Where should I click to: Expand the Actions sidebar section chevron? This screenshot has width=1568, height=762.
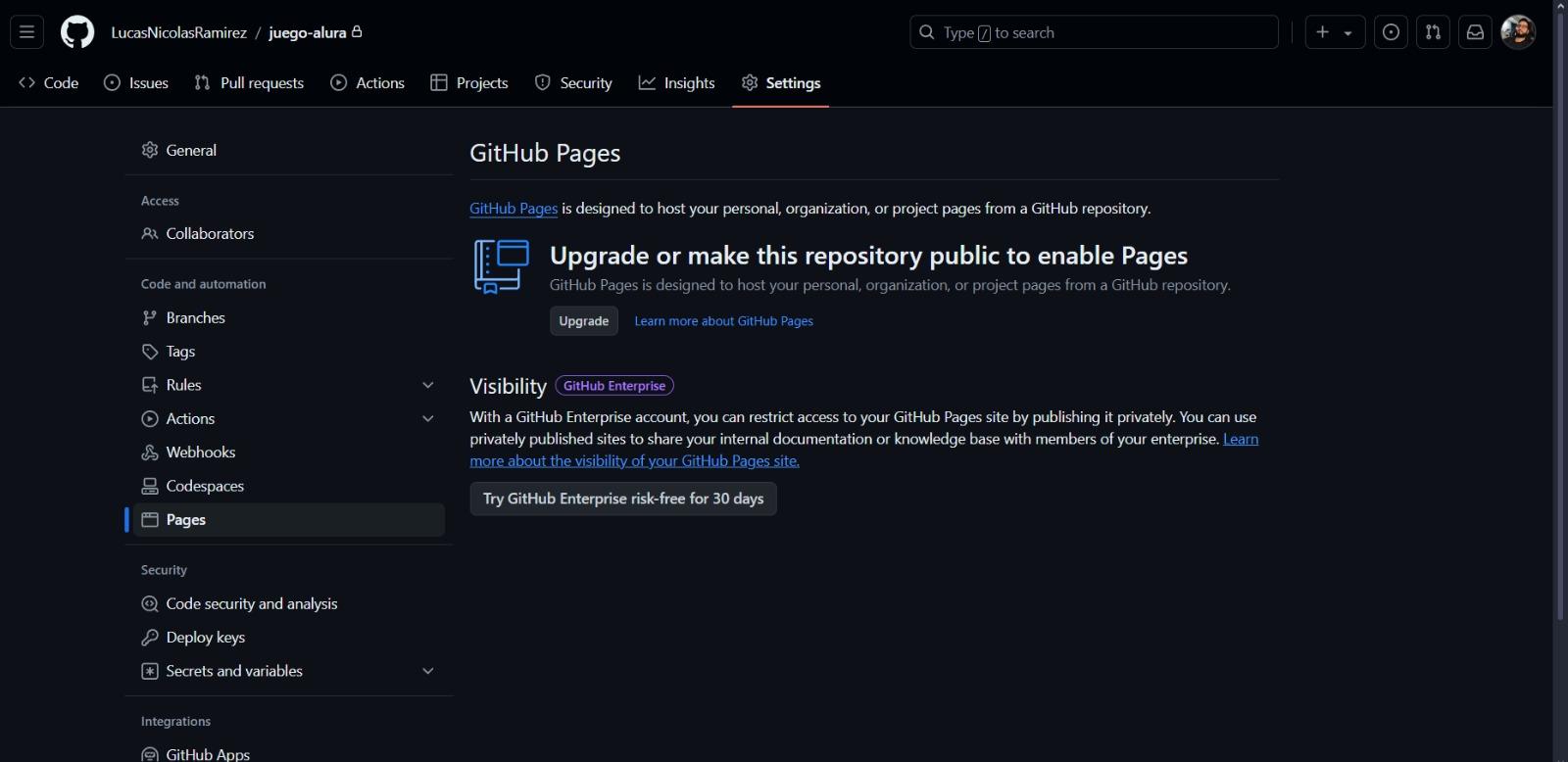coord(428,418)
